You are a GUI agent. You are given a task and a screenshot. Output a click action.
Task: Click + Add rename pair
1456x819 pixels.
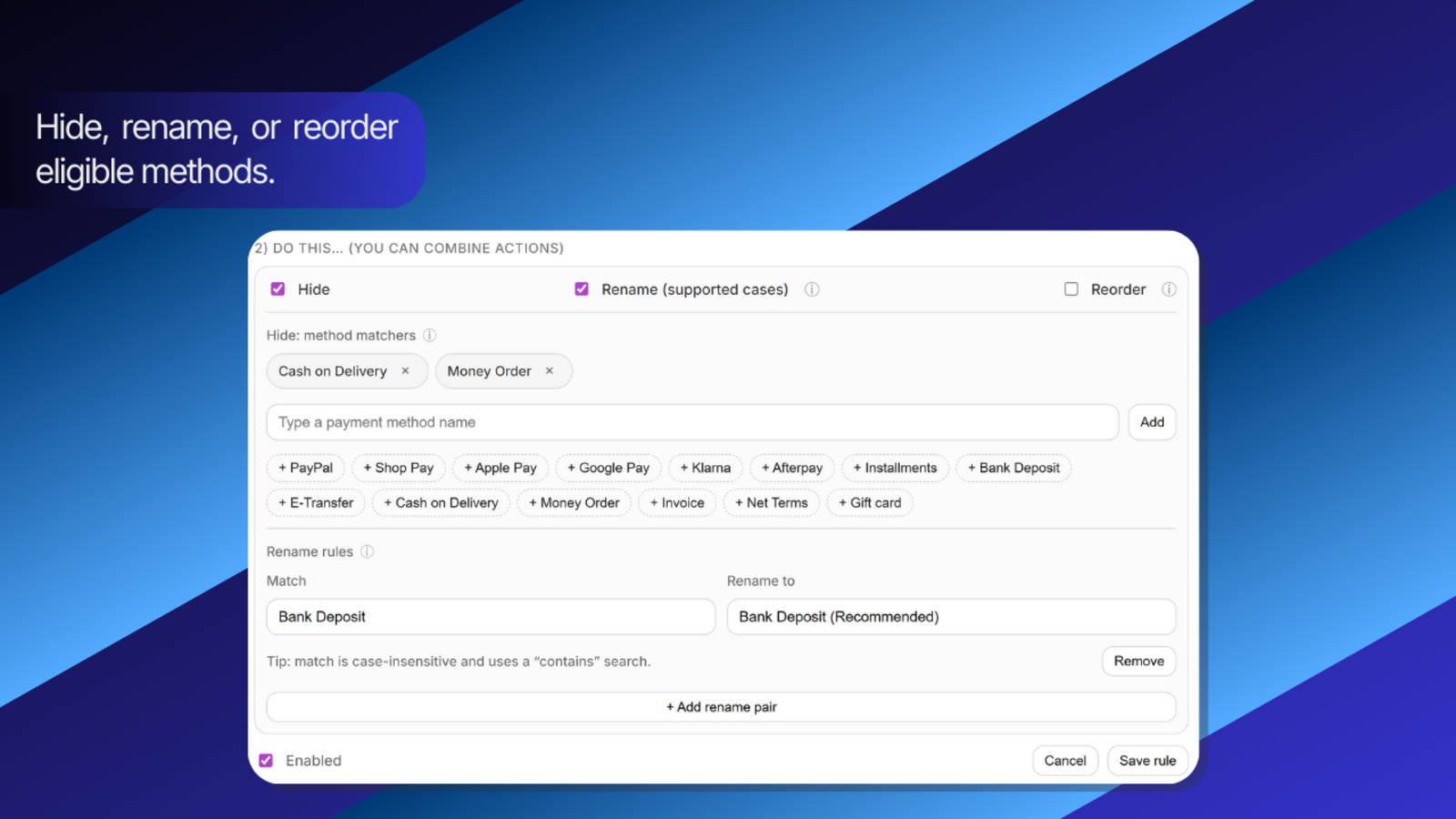(721, 706)
